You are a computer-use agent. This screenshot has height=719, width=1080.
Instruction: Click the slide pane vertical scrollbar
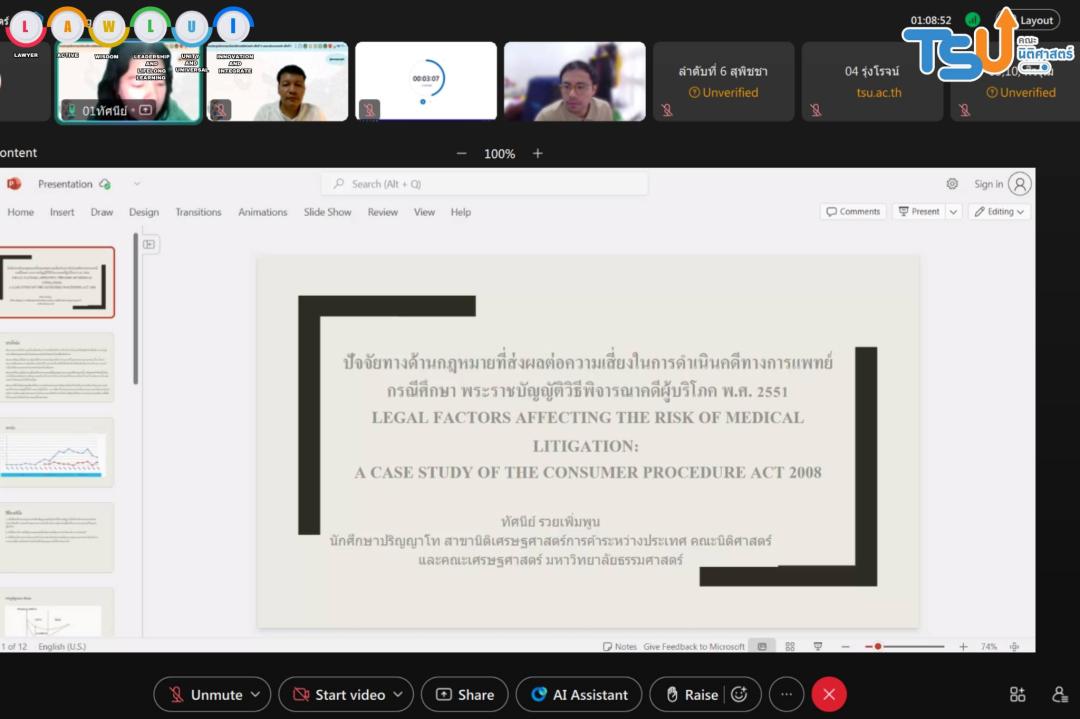click(x=136, y=309)
